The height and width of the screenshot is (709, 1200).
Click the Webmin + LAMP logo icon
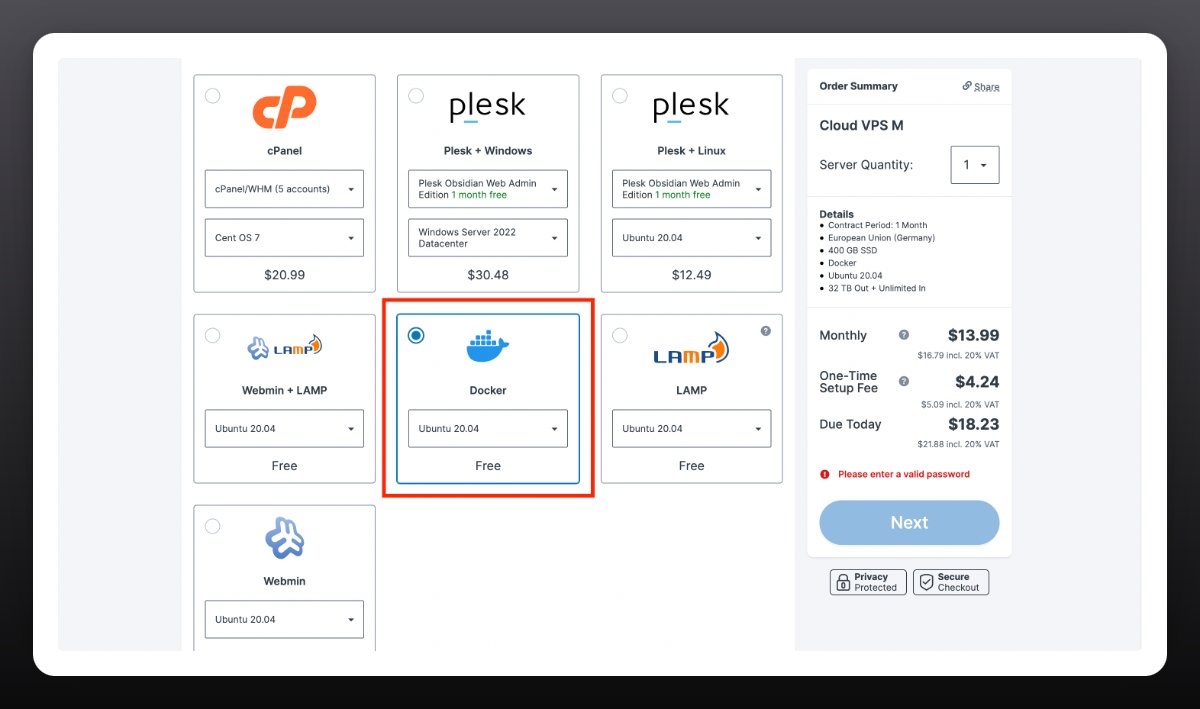click(284, 347)
